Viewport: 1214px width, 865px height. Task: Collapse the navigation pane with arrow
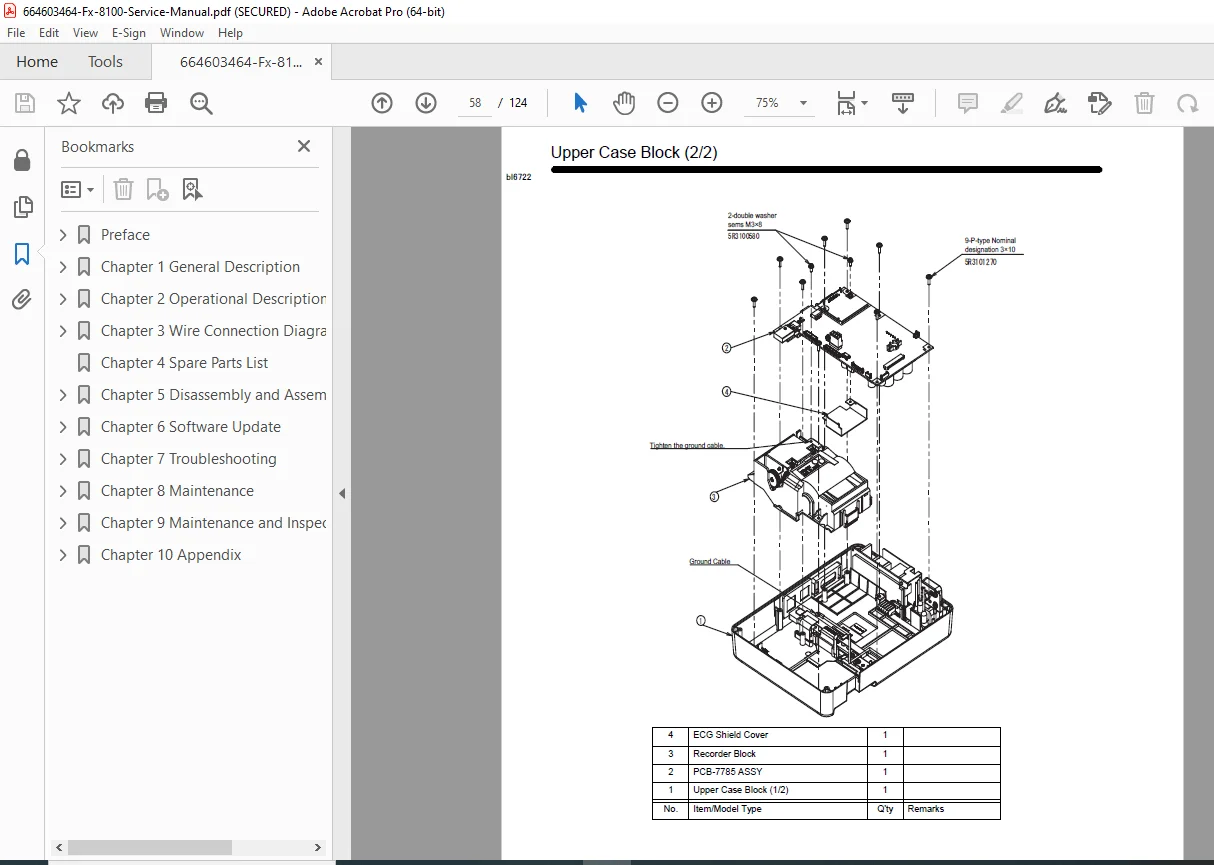pyautogui.click(x=342, y=493)
